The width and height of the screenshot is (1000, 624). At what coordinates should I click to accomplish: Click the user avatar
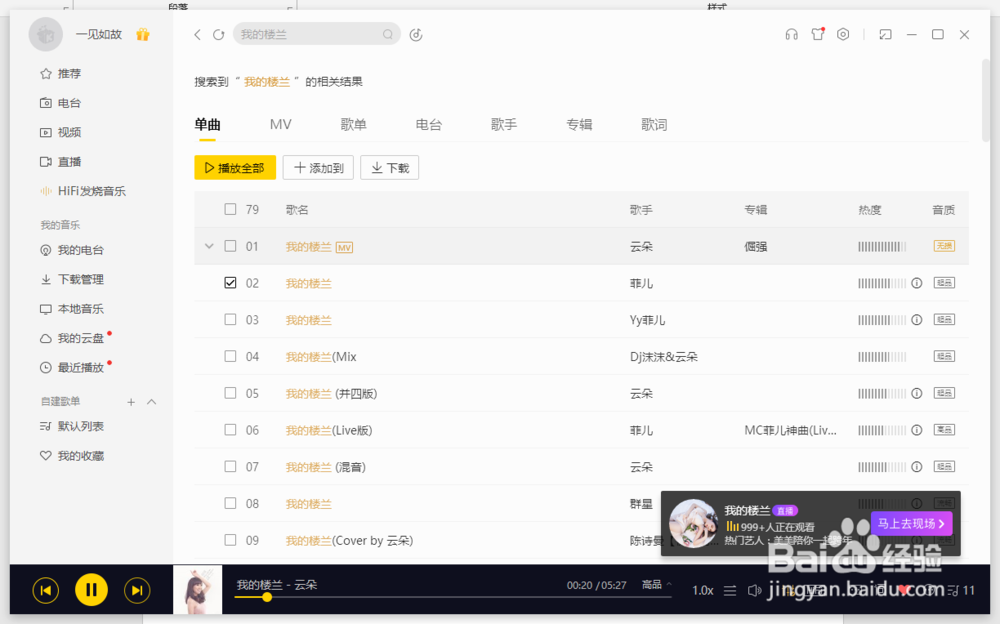[x=46, y=34]
